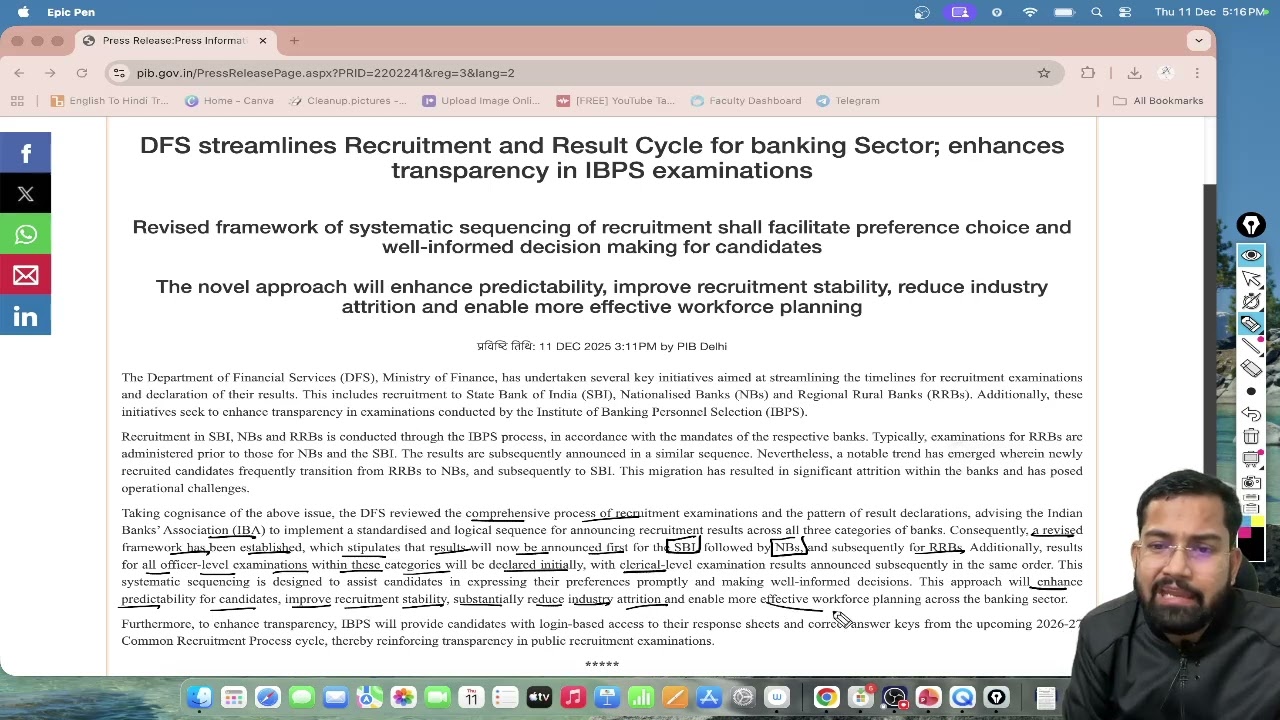Open Finder from the Dock
The width and height of the screenshot is (1280, 720).
point(200,697)
